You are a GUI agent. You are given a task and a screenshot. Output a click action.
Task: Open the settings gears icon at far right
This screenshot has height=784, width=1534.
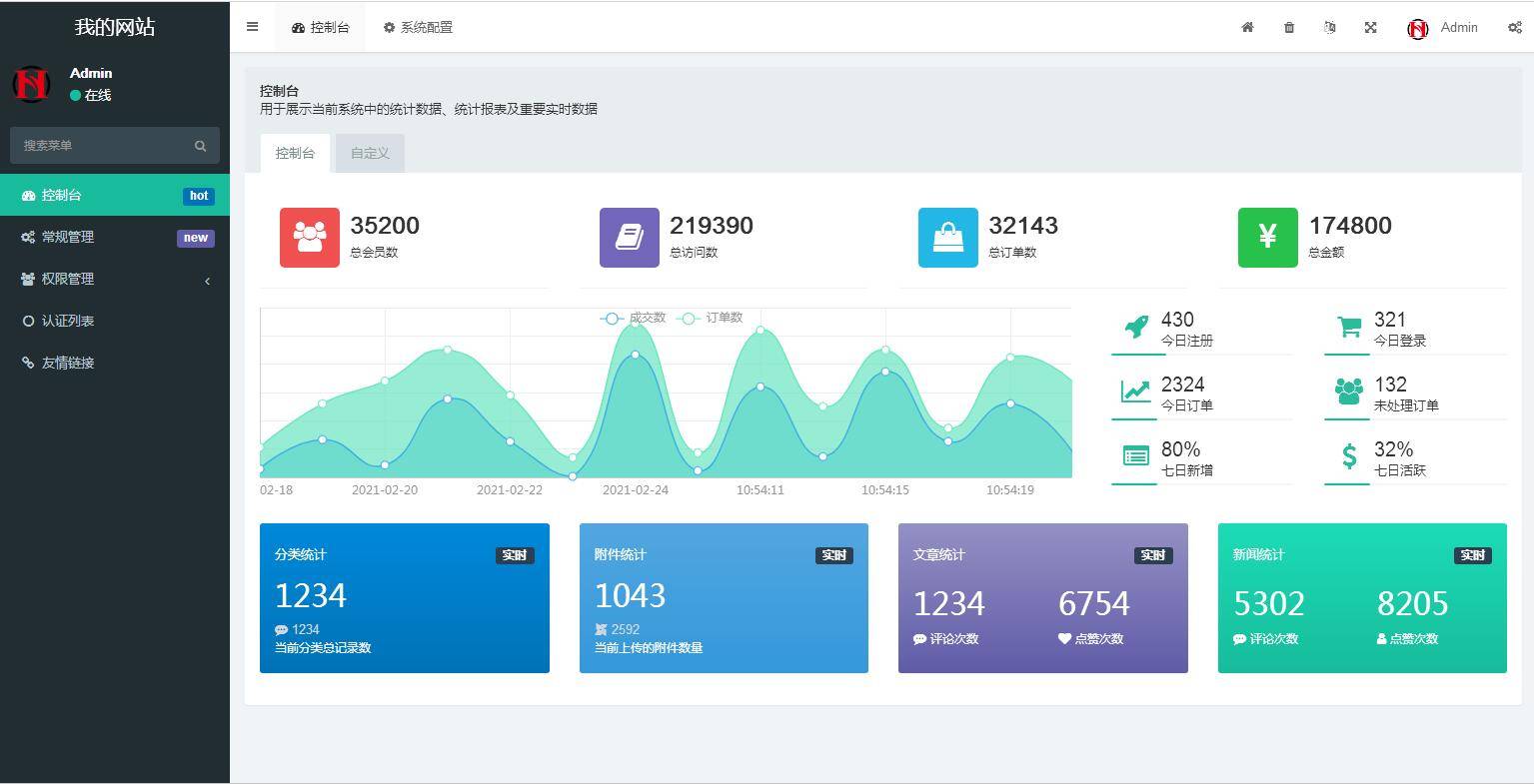(1514, 27)
